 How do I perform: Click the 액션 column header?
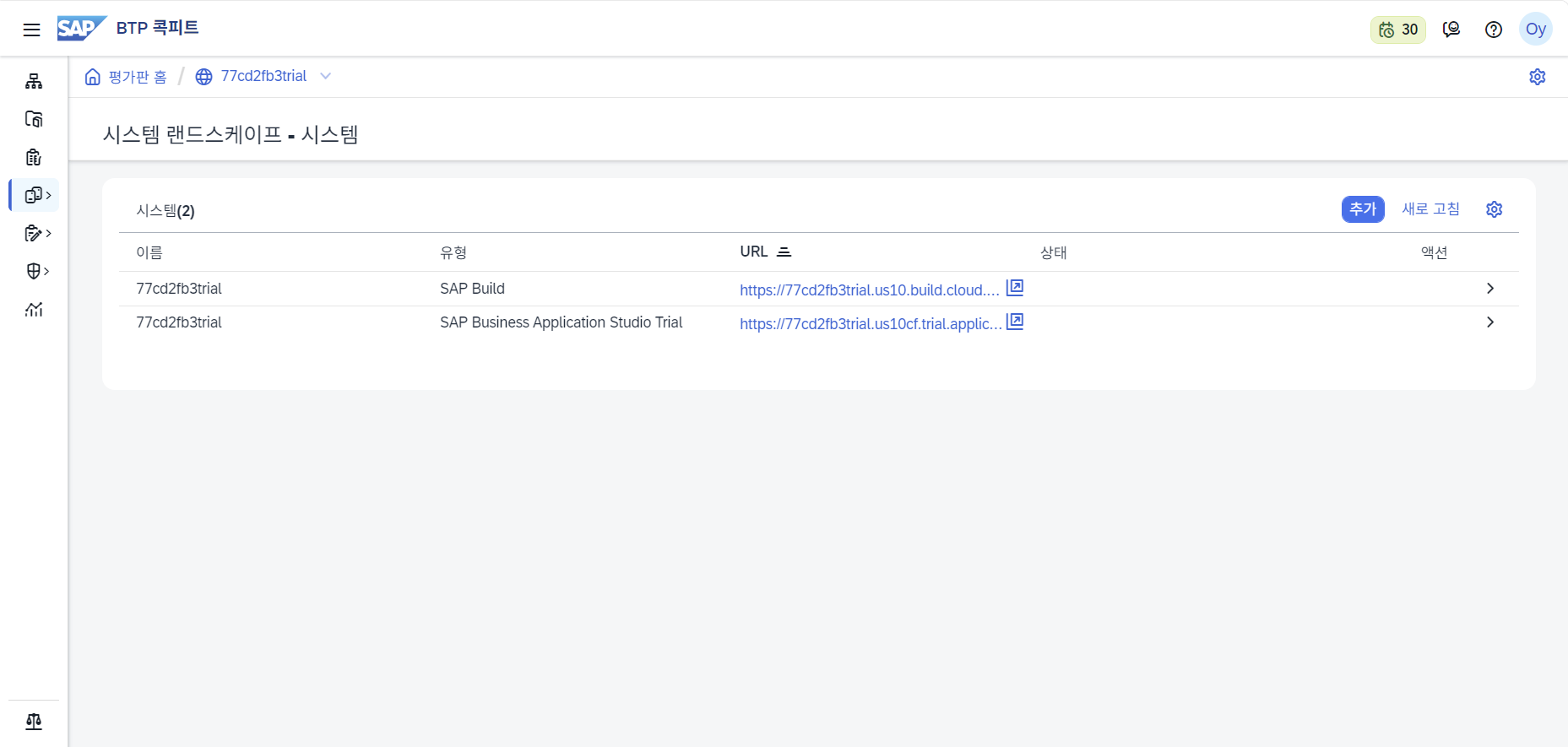point(1435,252)
